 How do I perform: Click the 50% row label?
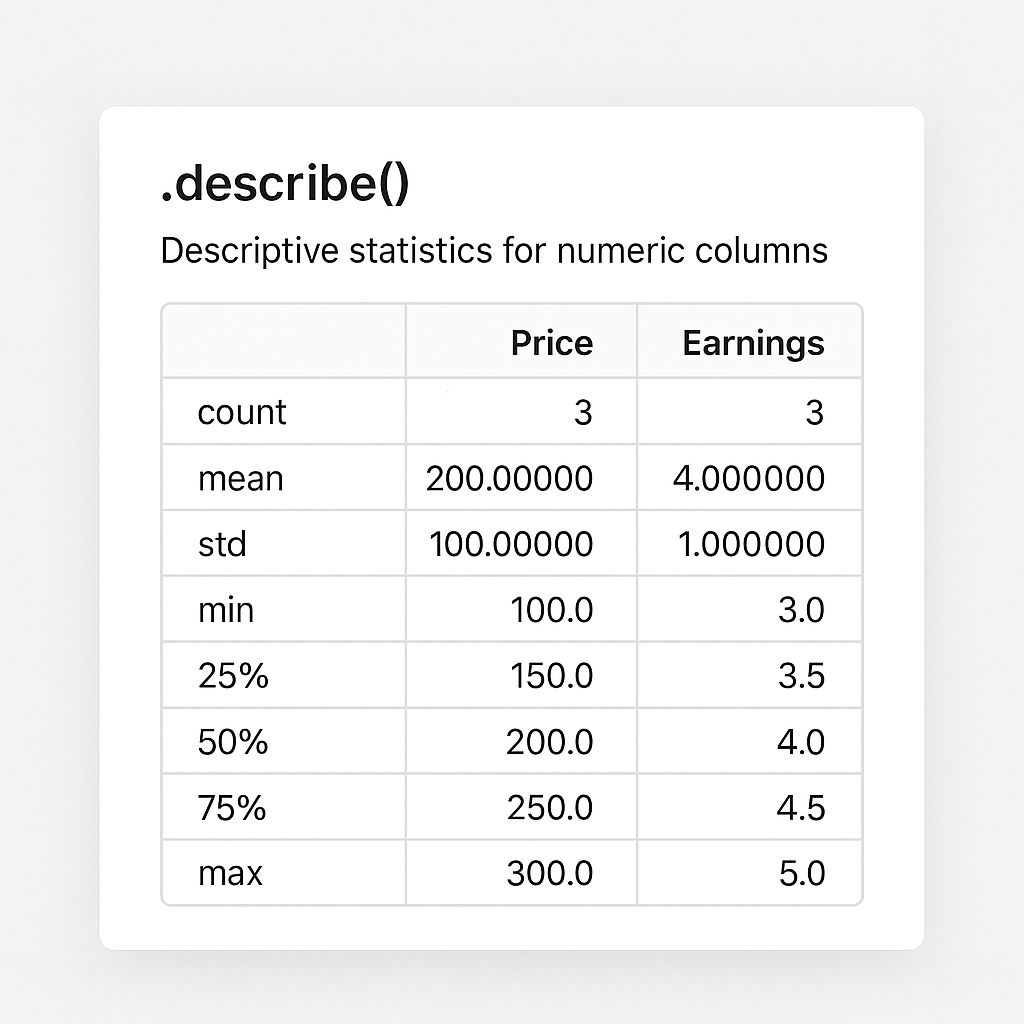[233, 742]
